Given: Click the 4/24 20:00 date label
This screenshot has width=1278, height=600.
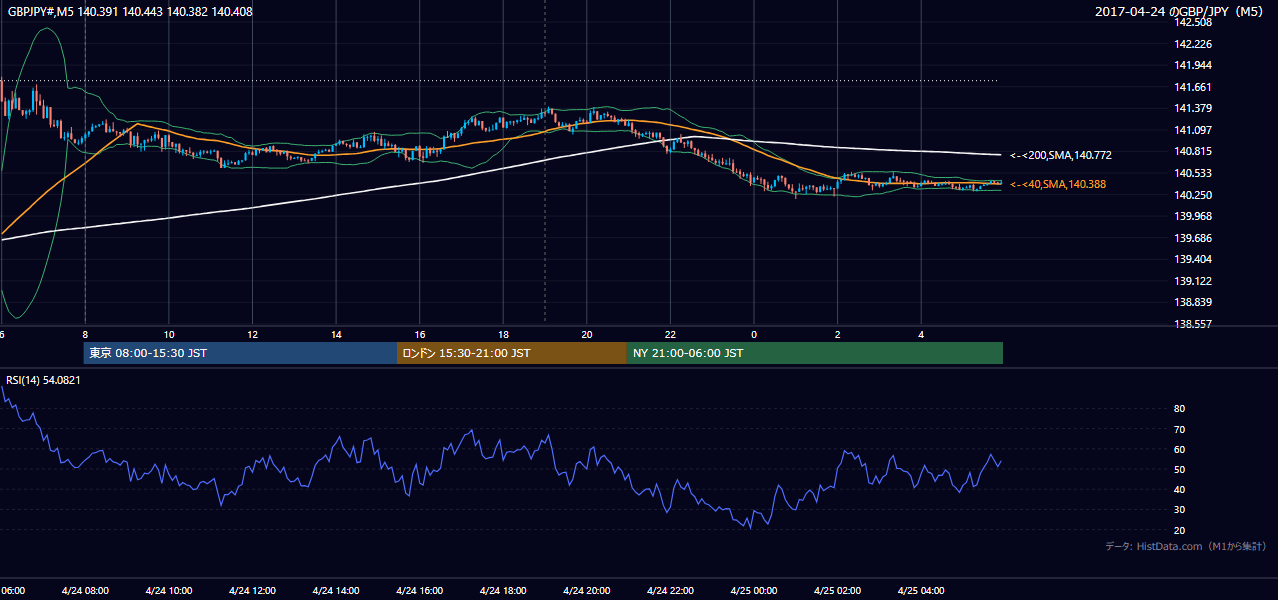Looking at the screenshot, I should click(x=587, y=590).
